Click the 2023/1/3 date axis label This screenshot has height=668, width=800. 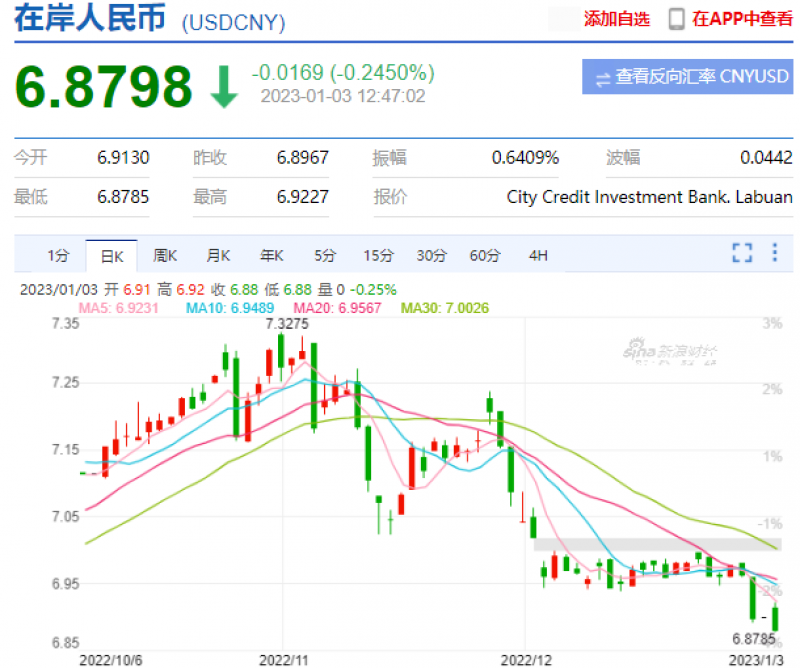756,660
